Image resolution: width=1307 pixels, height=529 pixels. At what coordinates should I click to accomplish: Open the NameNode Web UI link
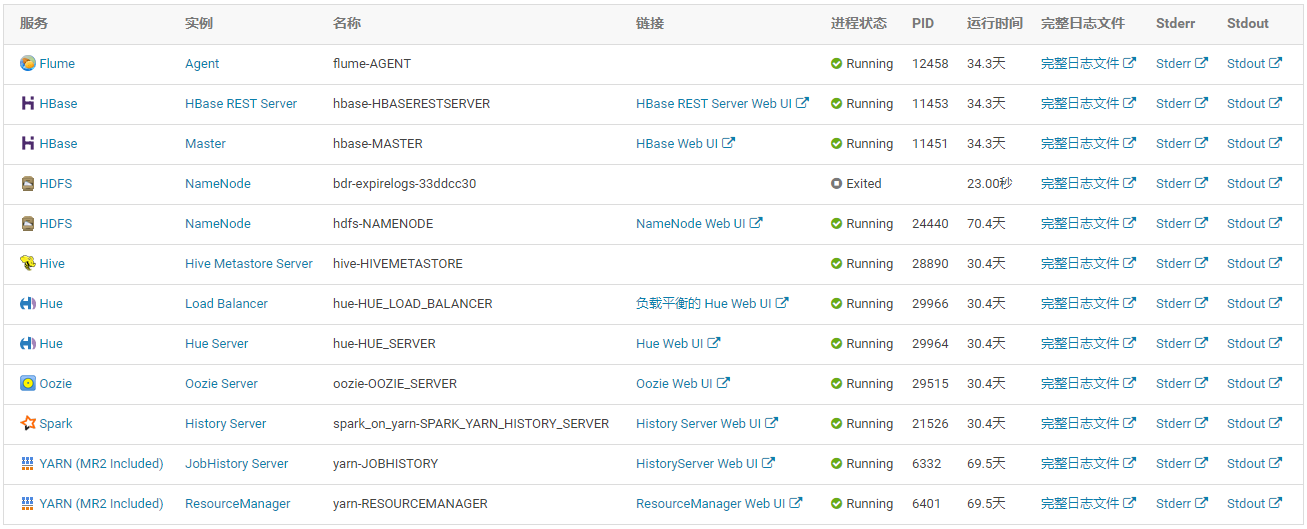coord(699,223)
